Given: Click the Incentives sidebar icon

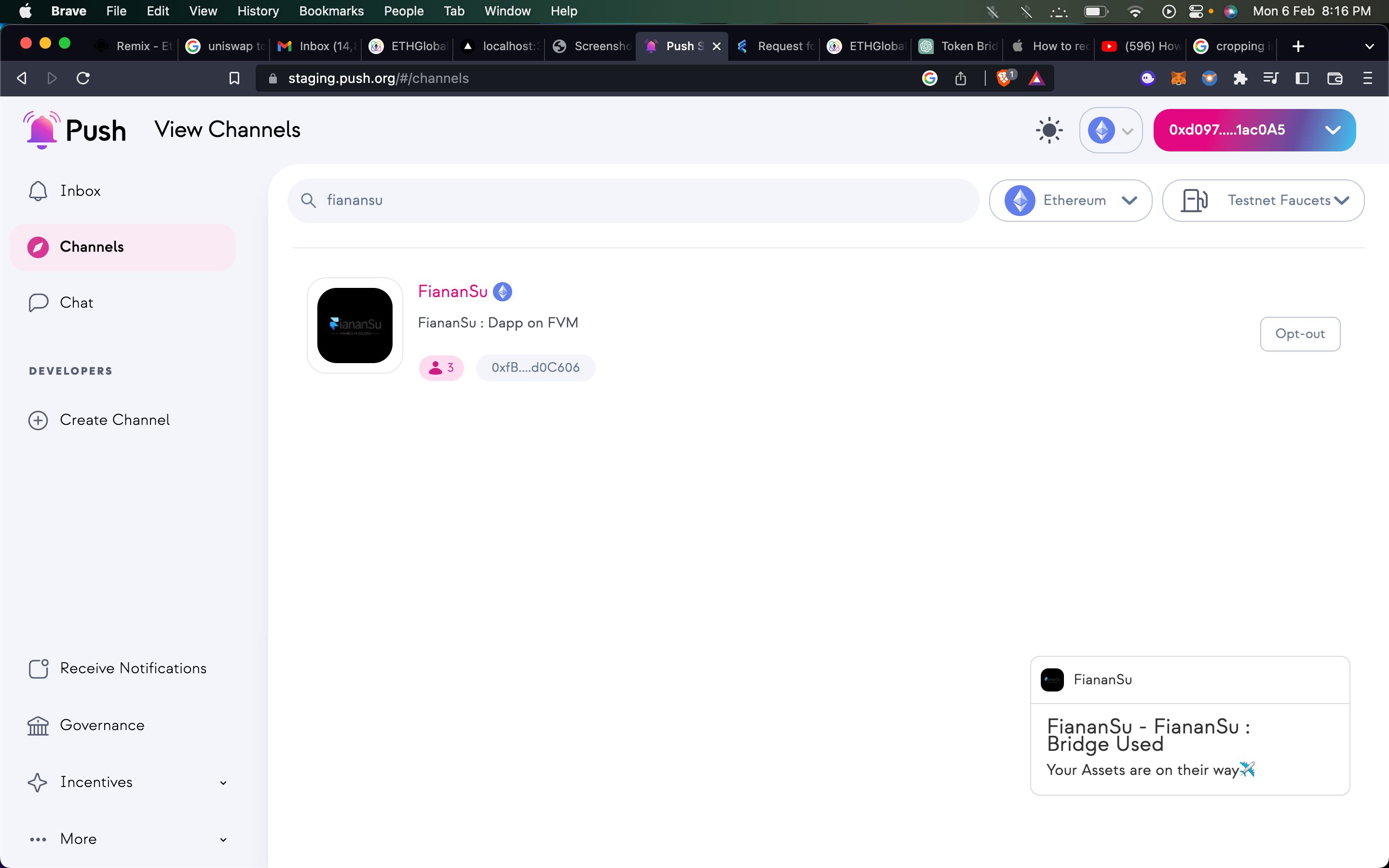Looking at the screenshot, I should (x=37, y=782).
